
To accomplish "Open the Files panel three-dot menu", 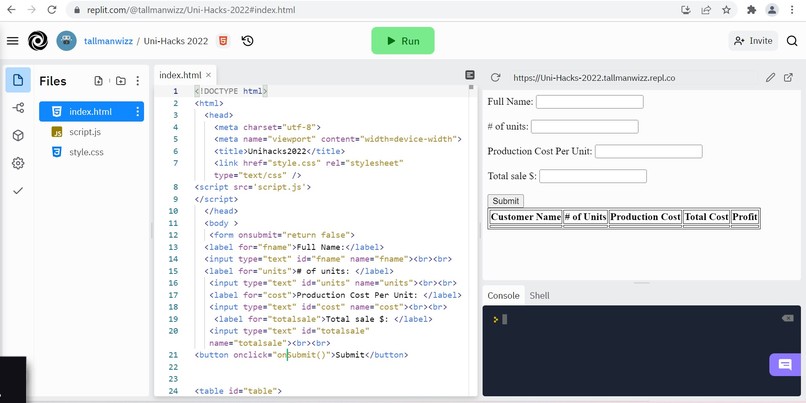I will pyautogui.click(x=137, y=81).
